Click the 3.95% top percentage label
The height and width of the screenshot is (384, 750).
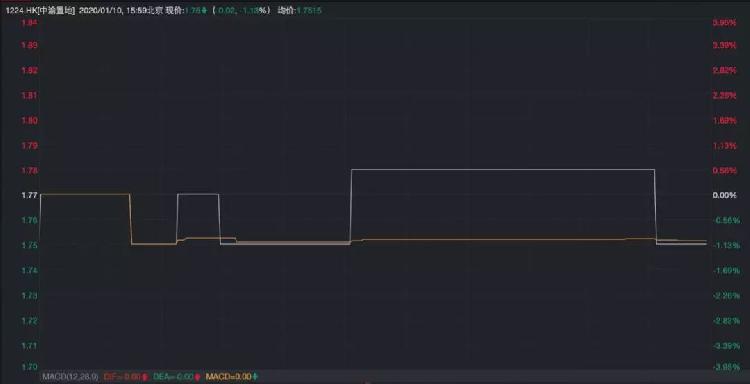[x=724, y=22]
